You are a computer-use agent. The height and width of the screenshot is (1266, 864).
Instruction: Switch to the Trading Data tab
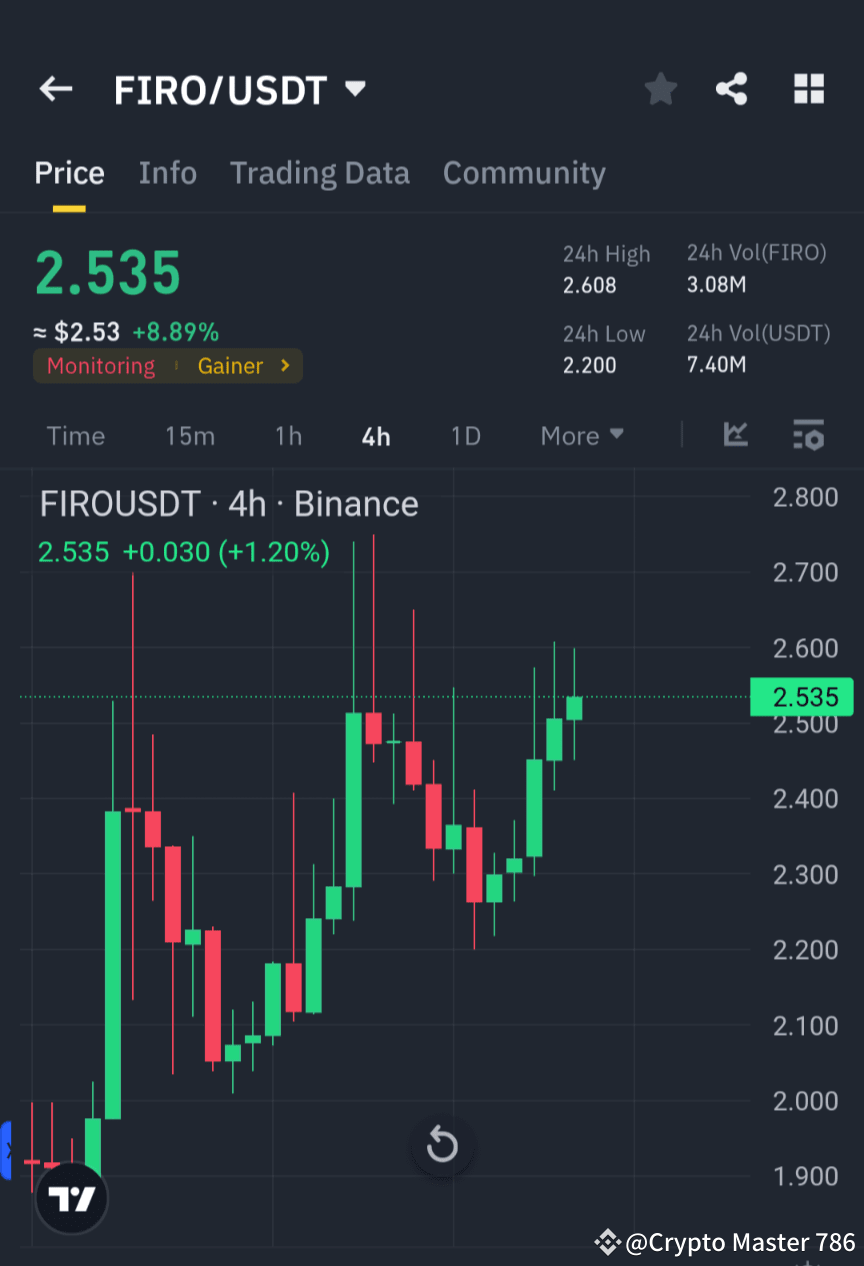coord(320,172)
